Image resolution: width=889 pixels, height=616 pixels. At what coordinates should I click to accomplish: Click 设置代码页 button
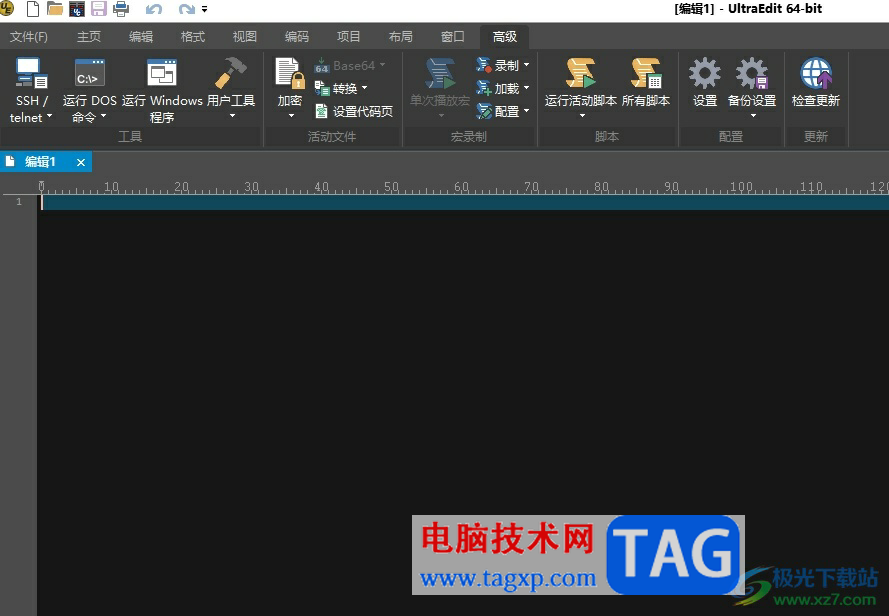pyautogui.click(x=354, y=111)
